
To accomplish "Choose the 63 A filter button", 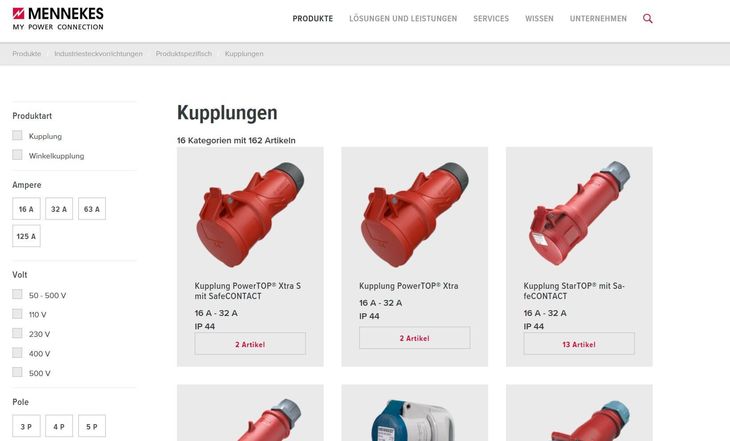I will click(x=92, y=209).
